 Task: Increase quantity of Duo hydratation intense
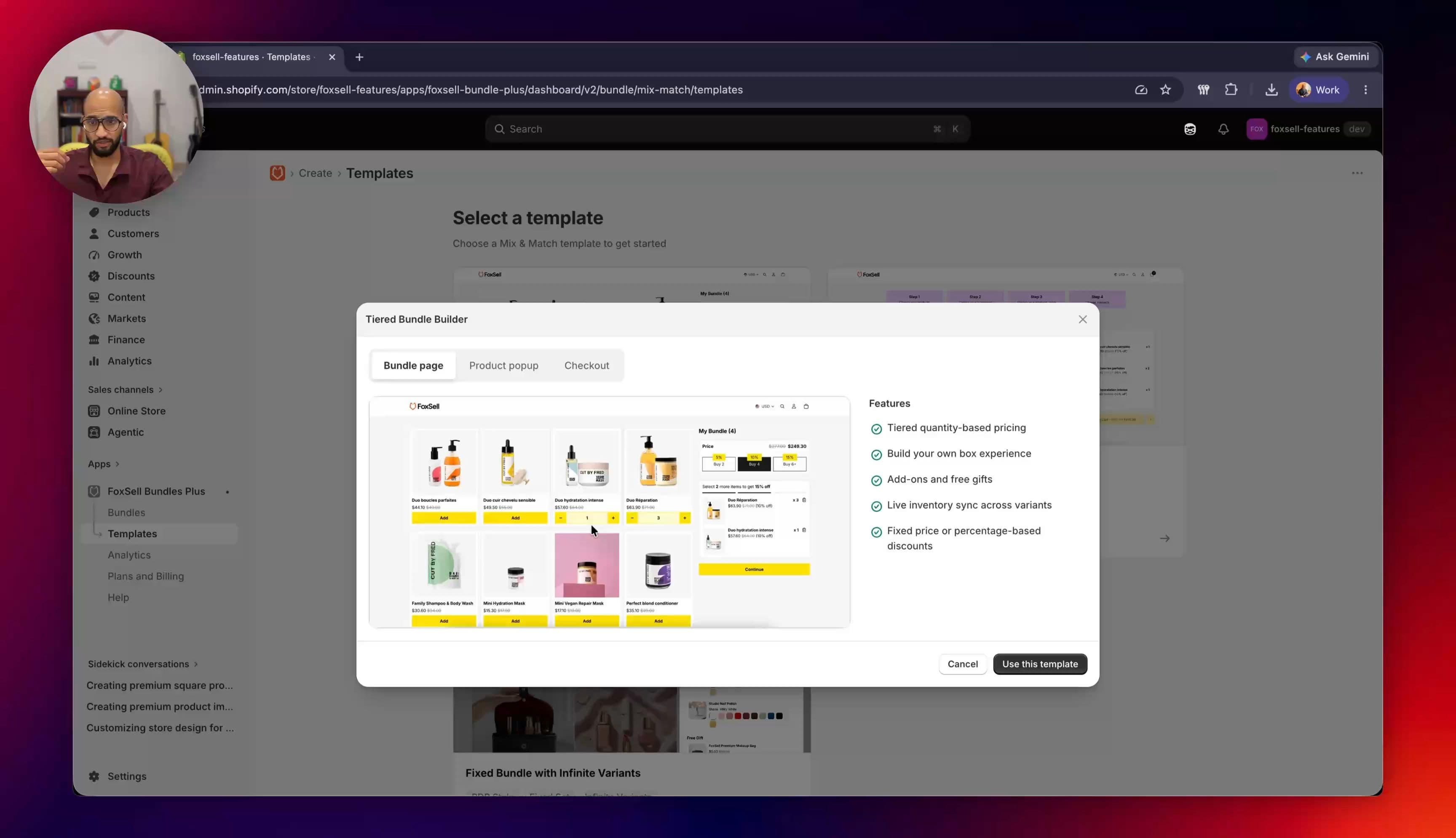613,518
